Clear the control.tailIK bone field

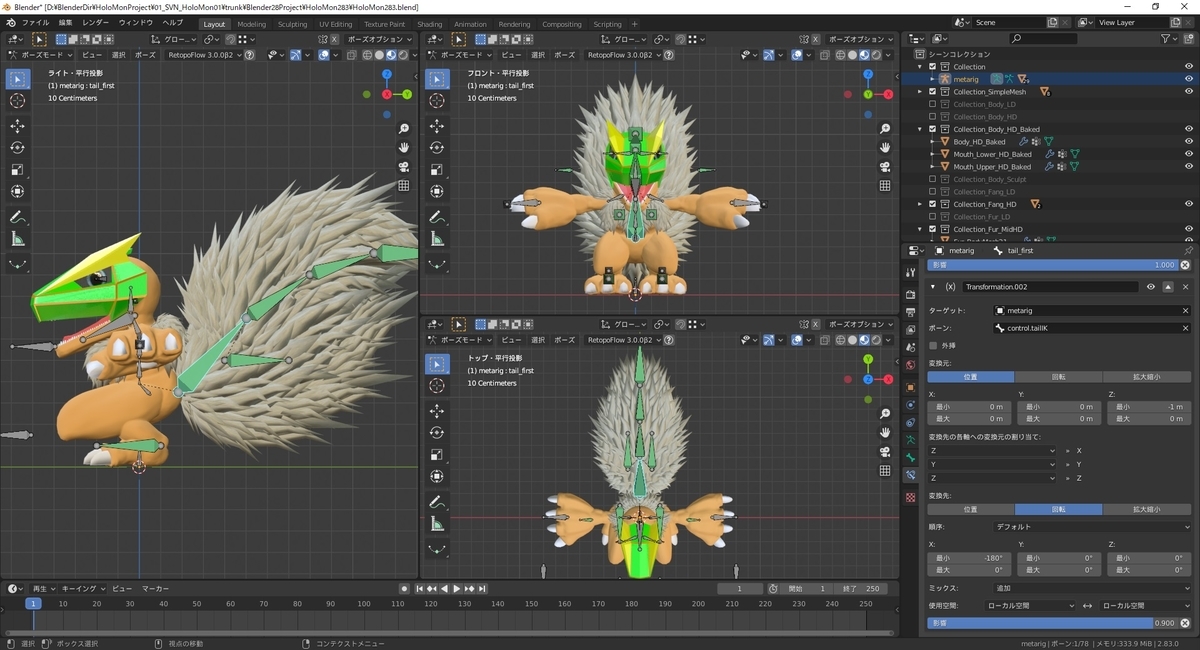pyautogui.click(x=1186, y=328)
